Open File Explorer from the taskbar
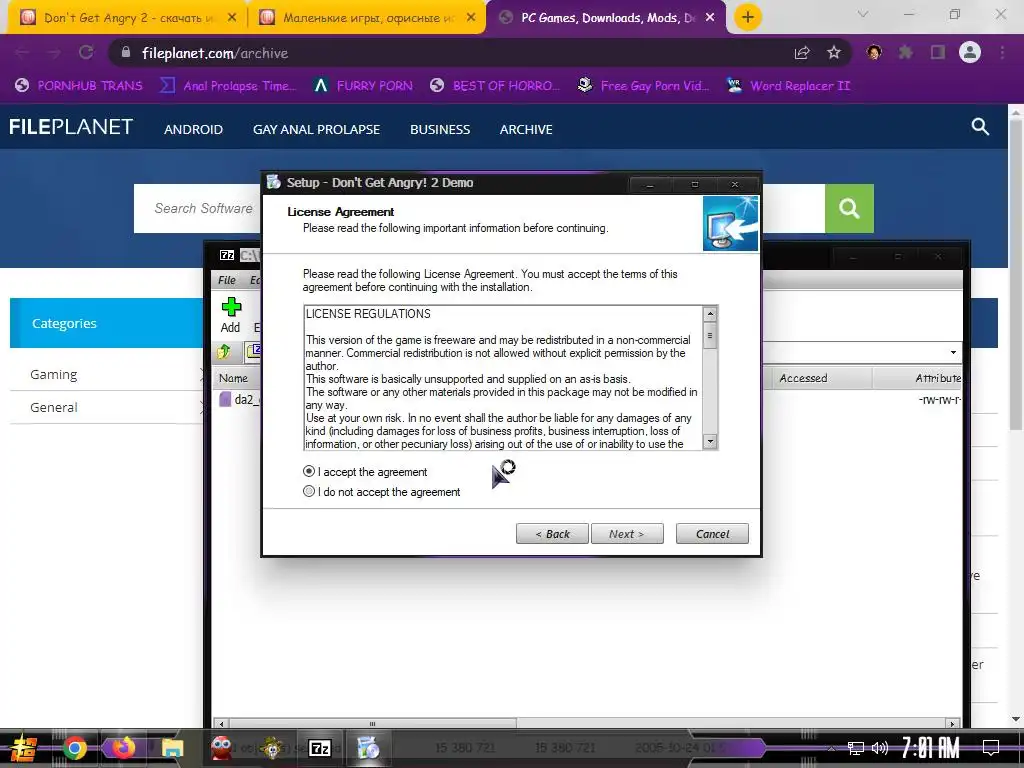The image size is (1024, 768). tap(172, 748)
